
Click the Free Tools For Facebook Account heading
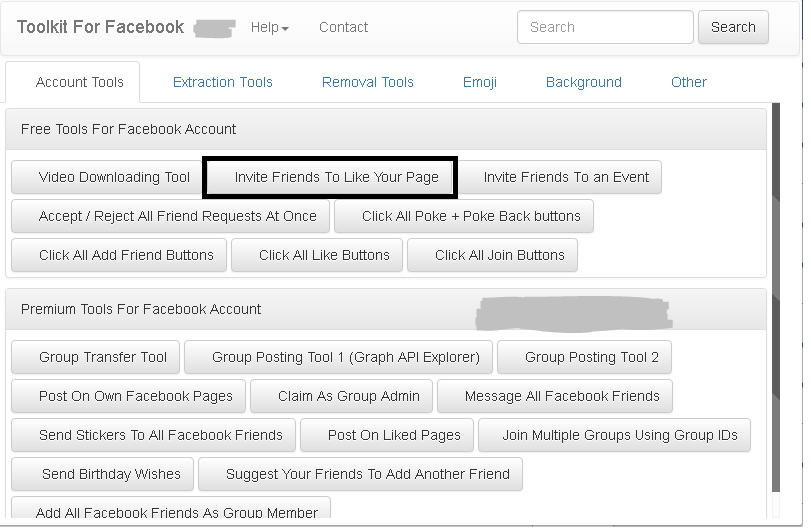coord(128,129)
